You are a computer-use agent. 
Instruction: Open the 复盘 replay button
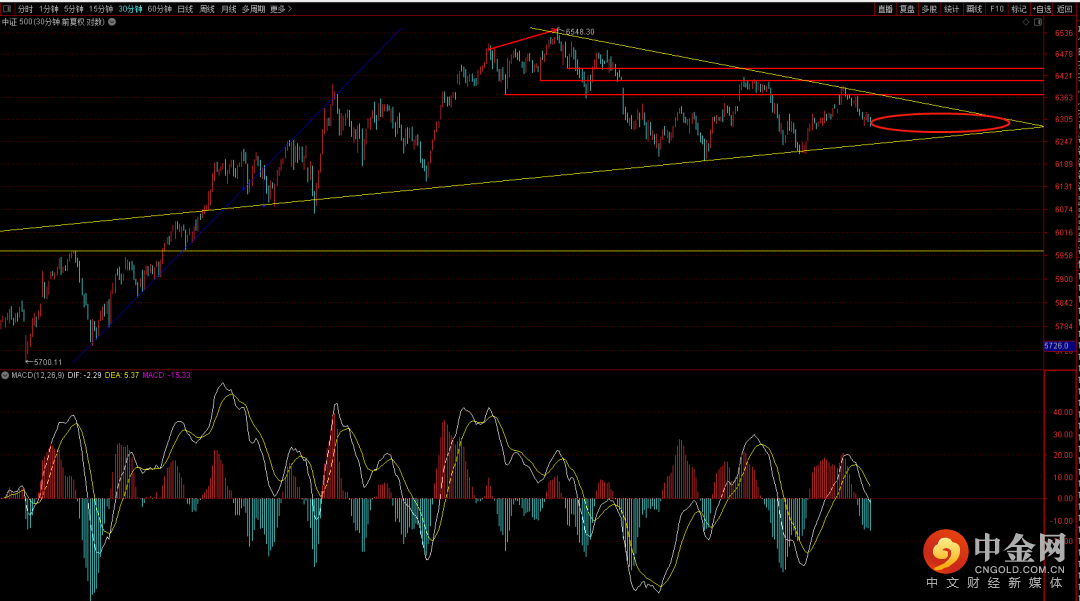[x=907, y=9]
